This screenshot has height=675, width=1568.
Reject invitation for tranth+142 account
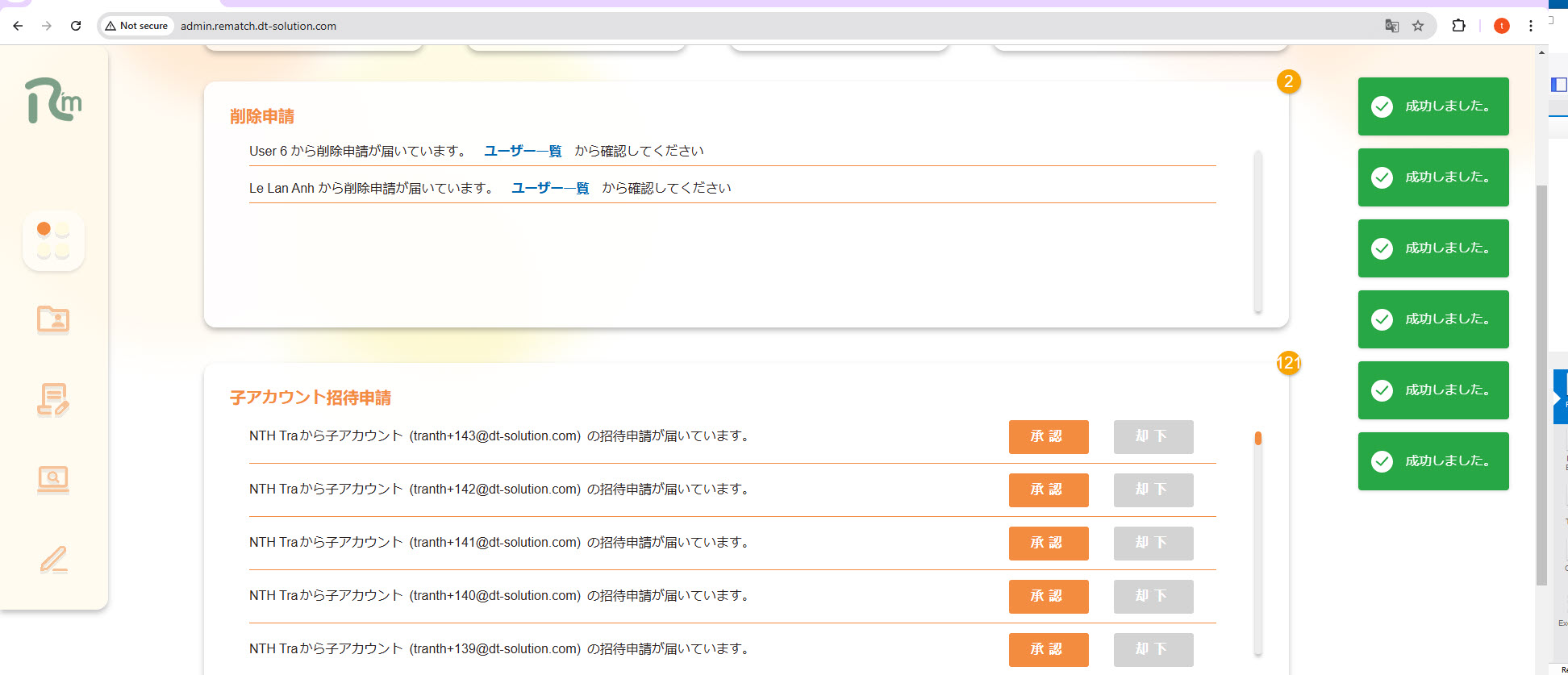point(1153,490)
